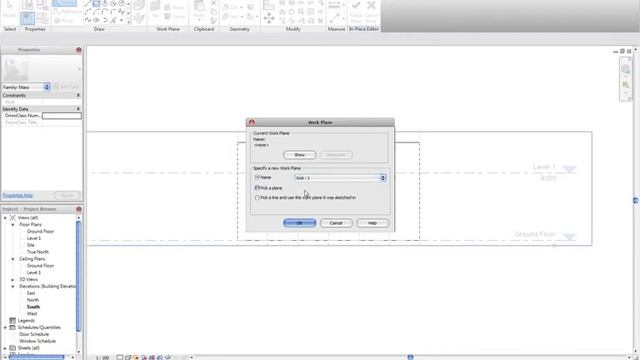Open the North elevation view
Image resolution: width=640 pixels, height=360 pixels.
coord(33,300)
